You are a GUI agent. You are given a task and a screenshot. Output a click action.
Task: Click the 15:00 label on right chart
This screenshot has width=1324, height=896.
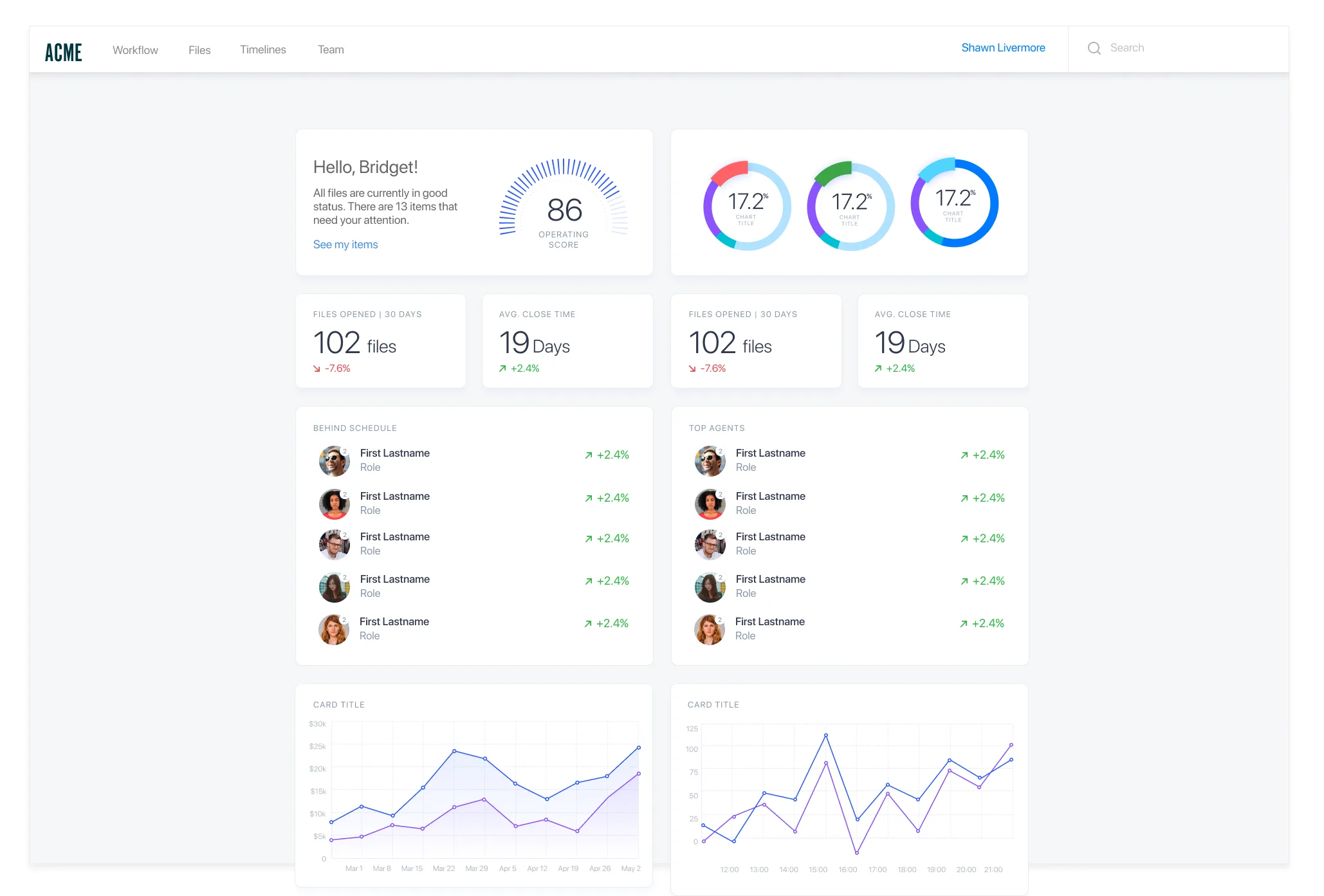pyautogui.click(x=818, y=870)
